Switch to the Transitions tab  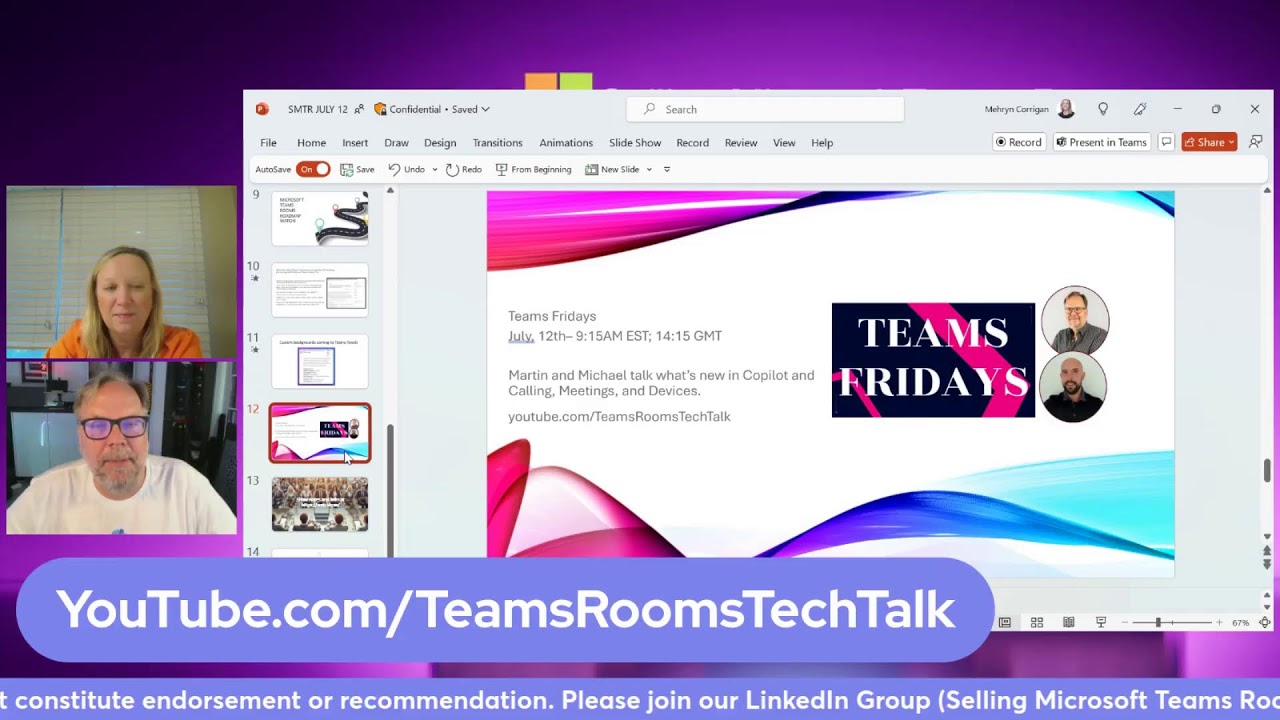click(x=498, y=143)
